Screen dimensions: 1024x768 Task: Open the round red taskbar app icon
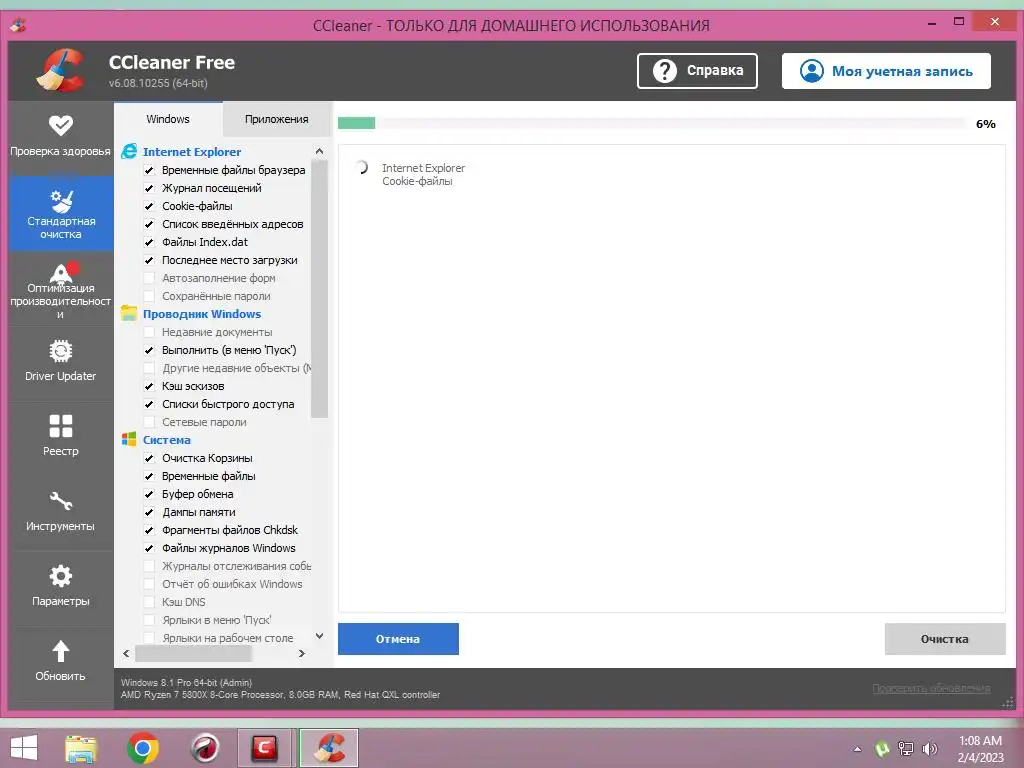coord(205,748)
